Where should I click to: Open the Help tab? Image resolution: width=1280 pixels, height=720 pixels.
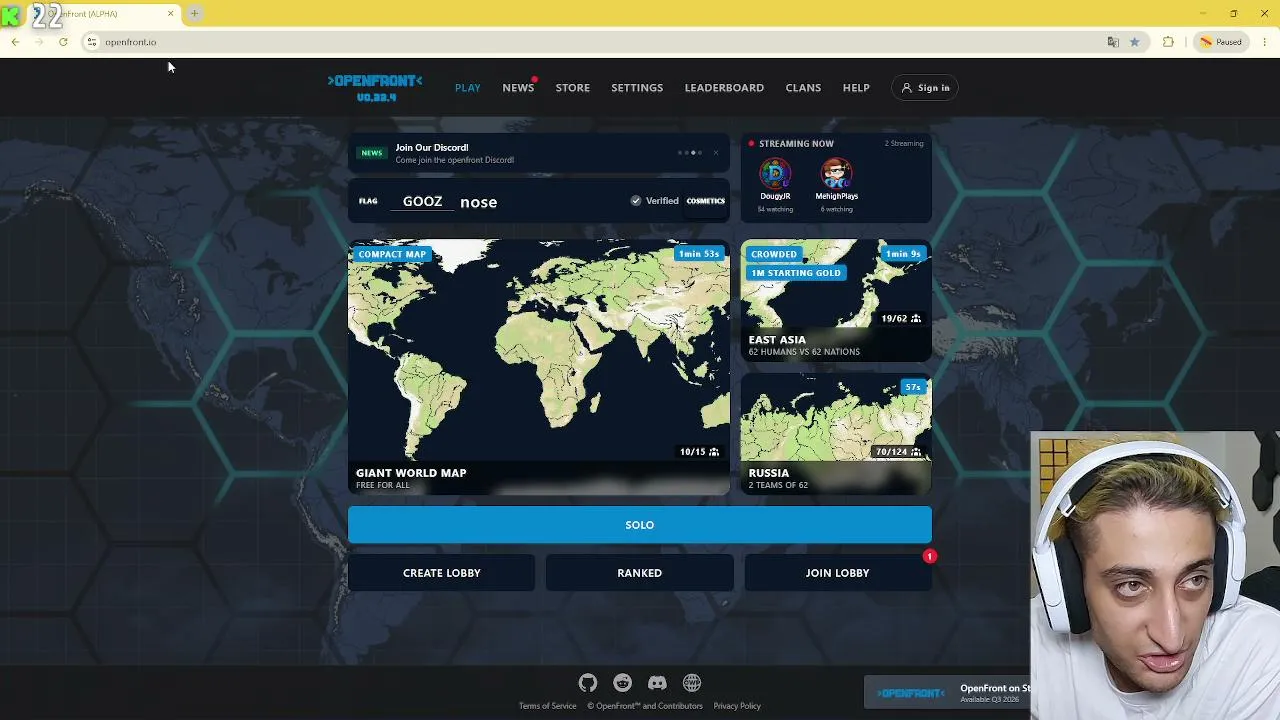(x=856, y=88)
